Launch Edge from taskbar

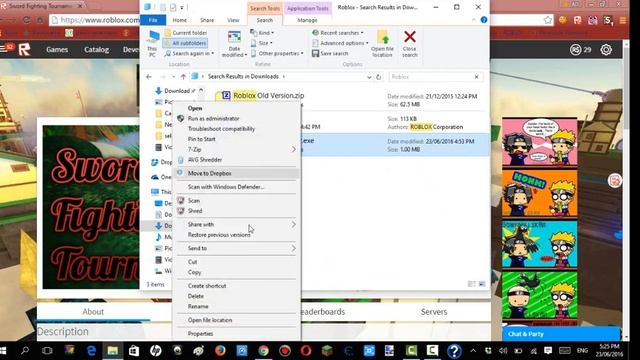pyautogui.click(x=91, y=350)
